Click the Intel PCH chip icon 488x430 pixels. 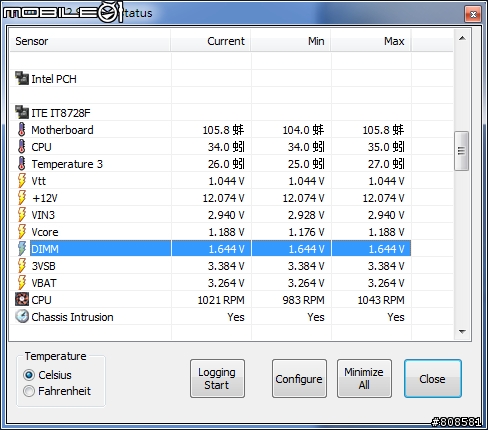22,78
